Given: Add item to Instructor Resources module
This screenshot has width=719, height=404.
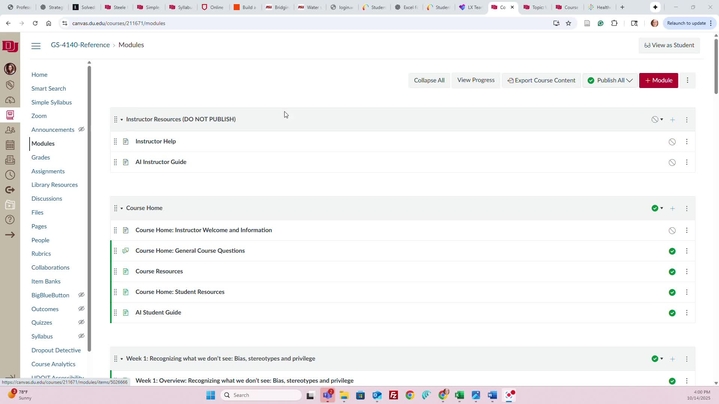Looking at the screenshot, I should [x=673, y=120].
